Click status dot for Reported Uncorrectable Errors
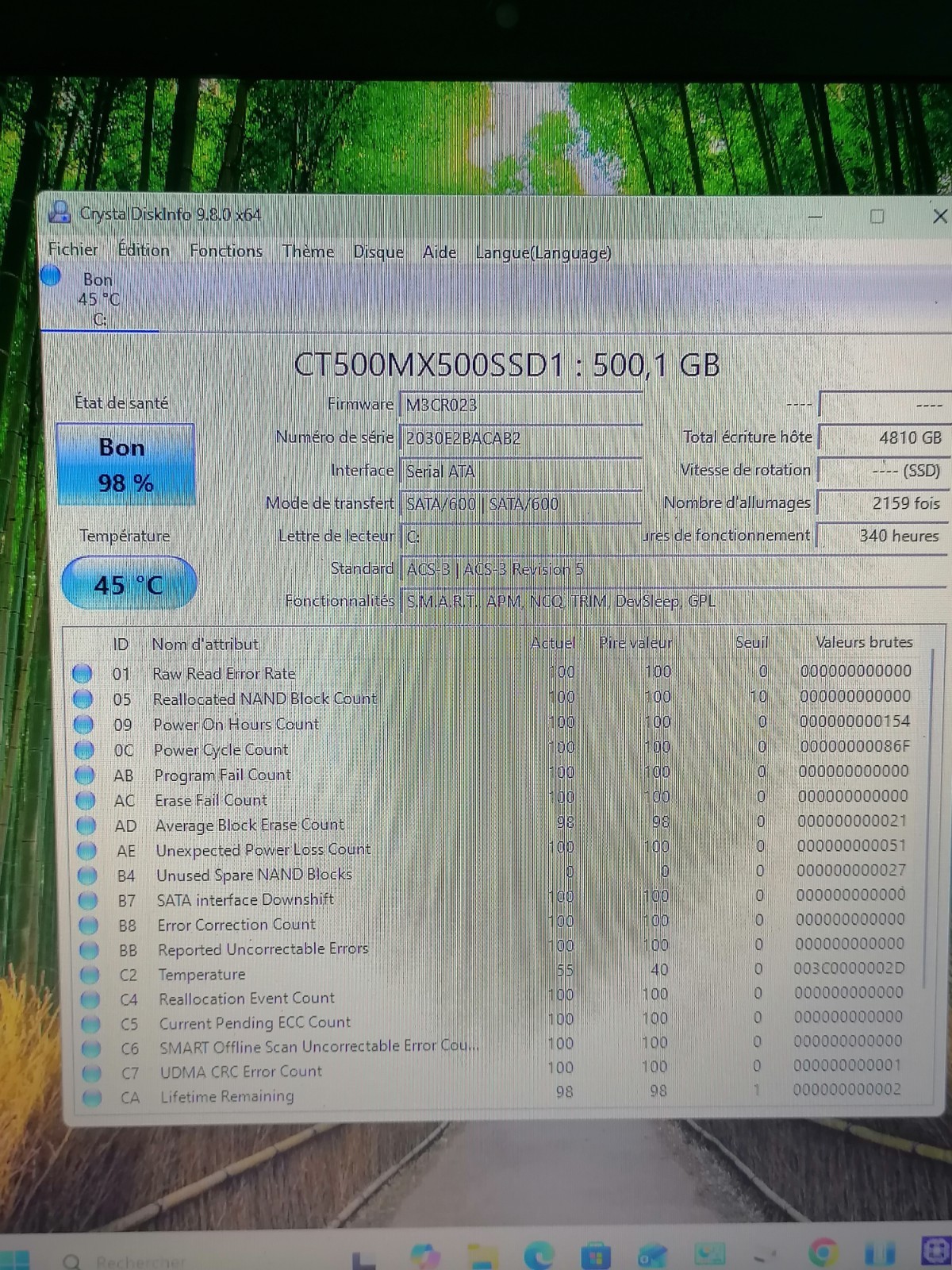 (x=89, y=950)
